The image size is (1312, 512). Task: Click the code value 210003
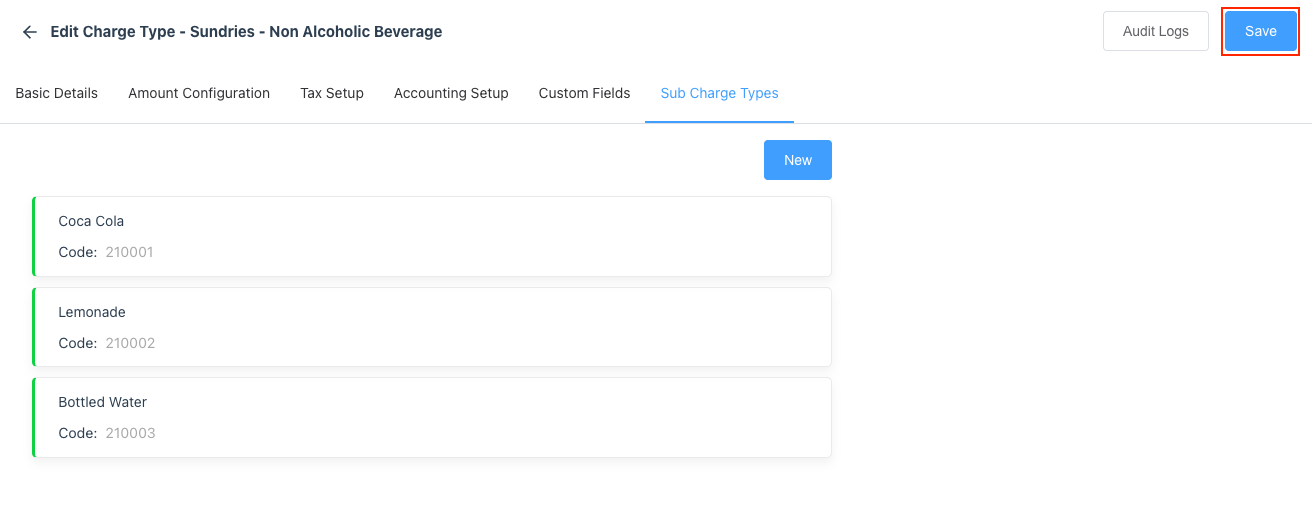coord(130,433)
